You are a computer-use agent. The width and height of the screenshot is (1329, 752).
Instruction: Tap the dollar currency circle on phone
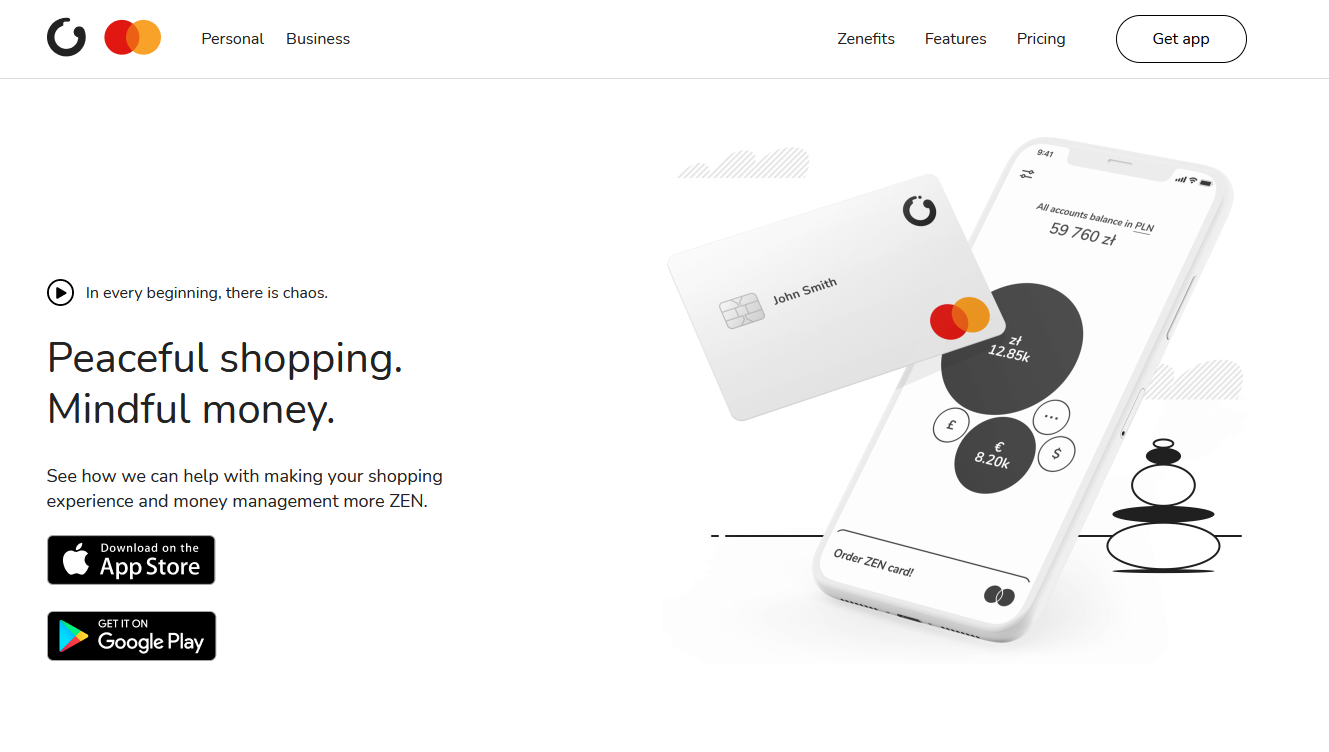1056,454
